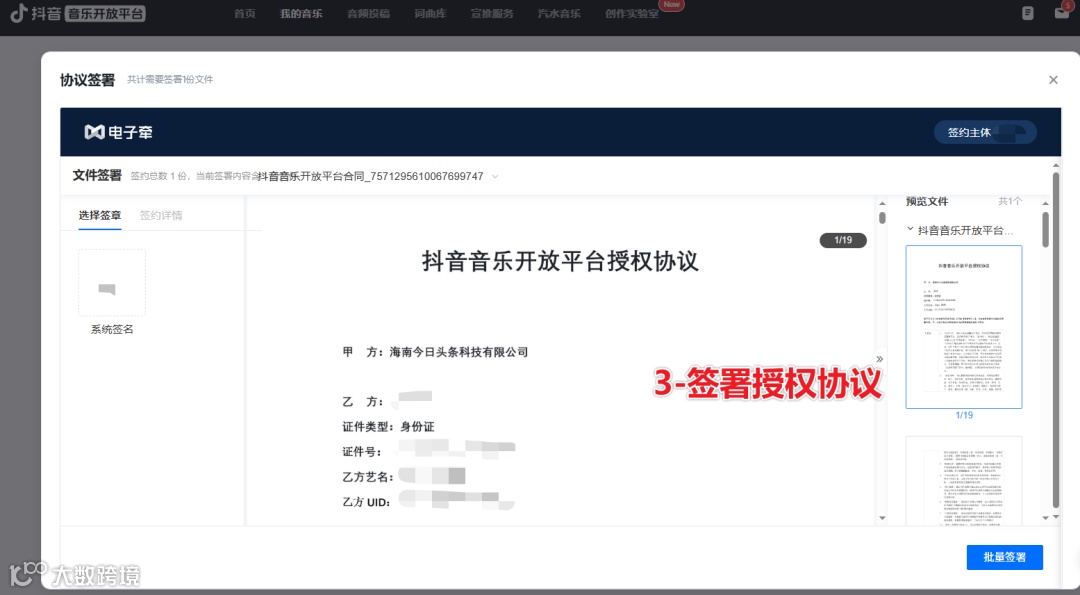Open 我的音乐 navigation item

tap(301, 14)
